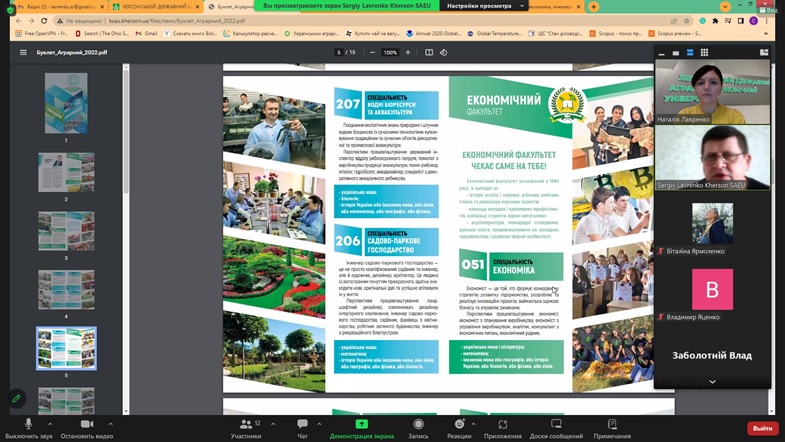Viewport: 785px width, 442px height.
Task: Click the PDF page number field
Action: [x=339, y=52]
